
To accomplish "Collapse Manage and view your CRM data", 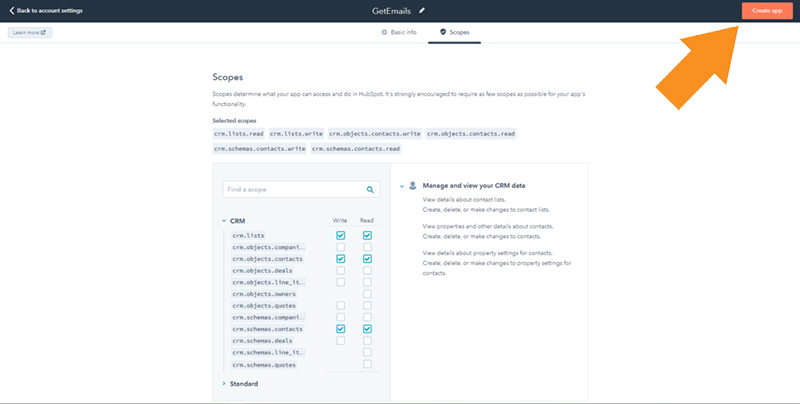I will click(x=402, y=186).
